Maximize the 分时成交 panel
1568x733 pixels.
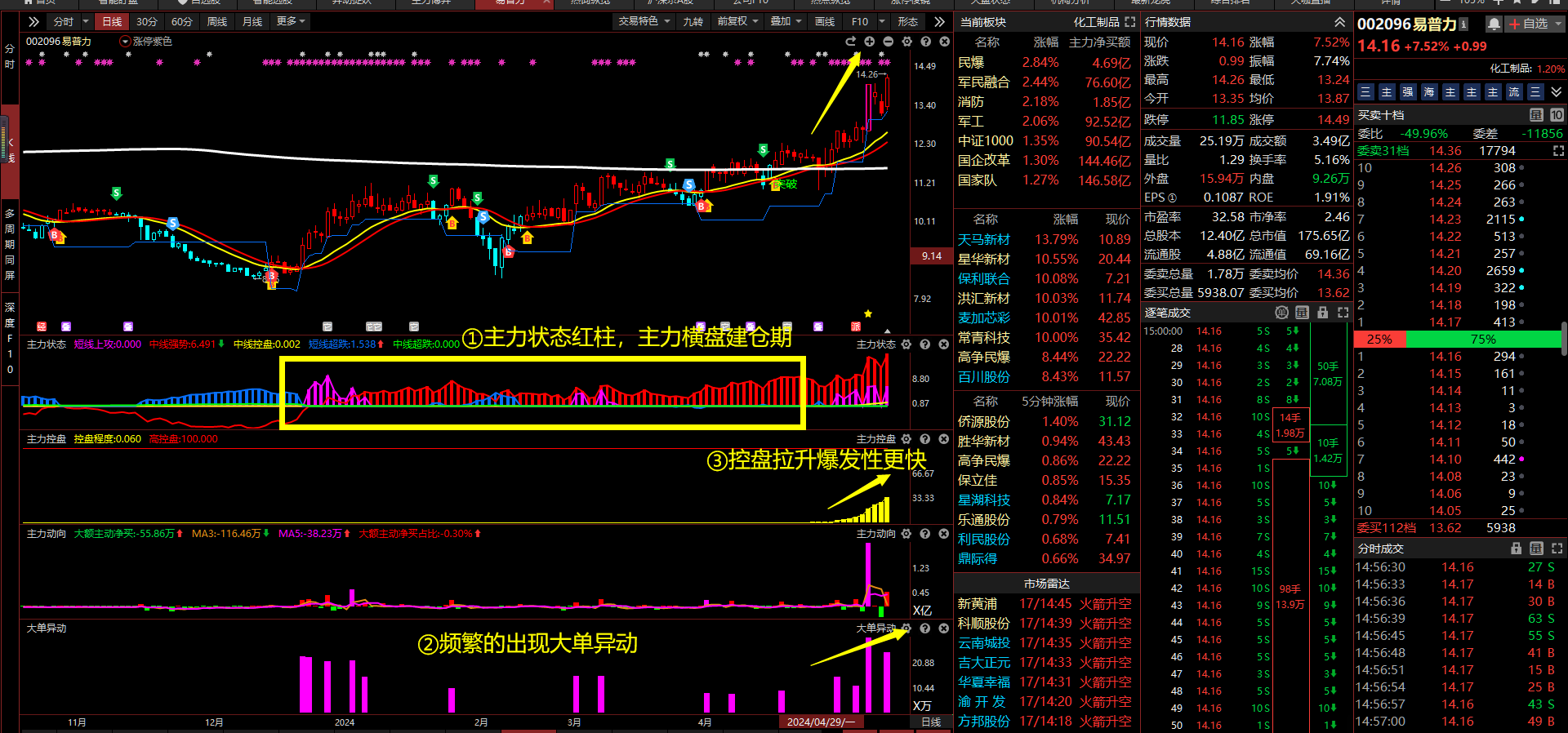(x=1557, y=549)
